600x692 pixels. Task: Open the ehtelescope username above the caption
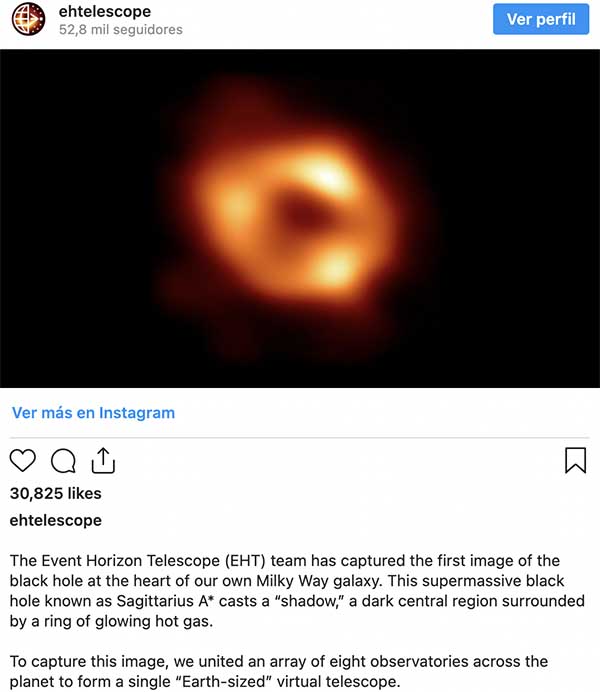pyautogui.click(x=56, y=520)
